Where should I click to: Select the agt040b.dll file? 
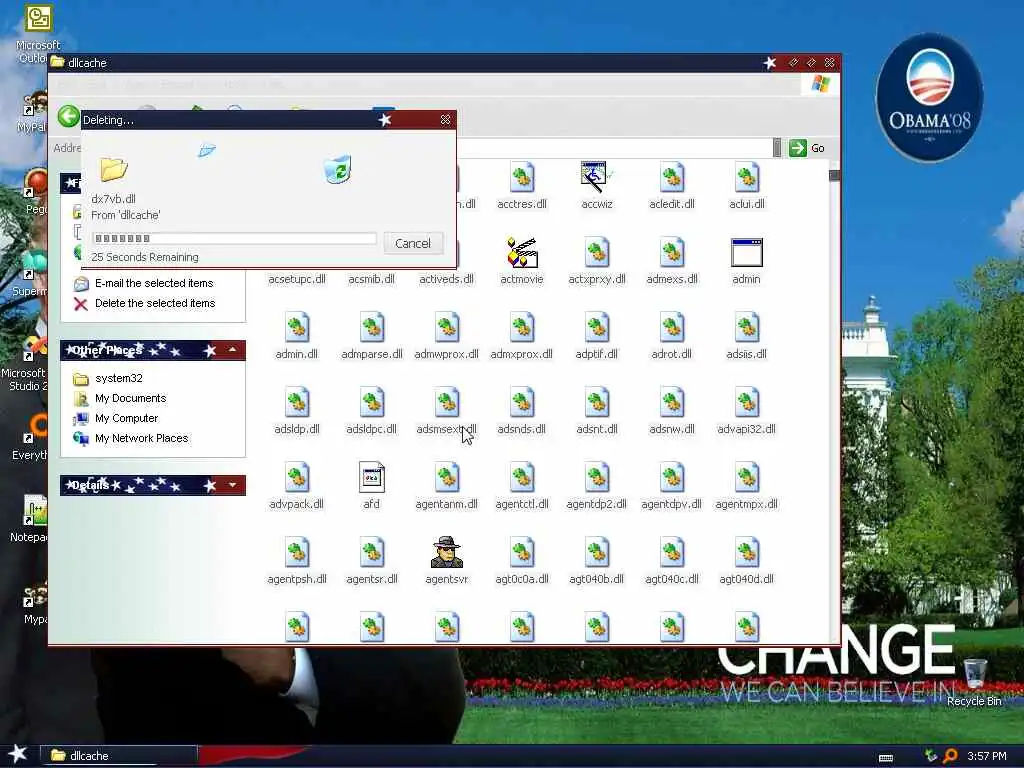597,561
